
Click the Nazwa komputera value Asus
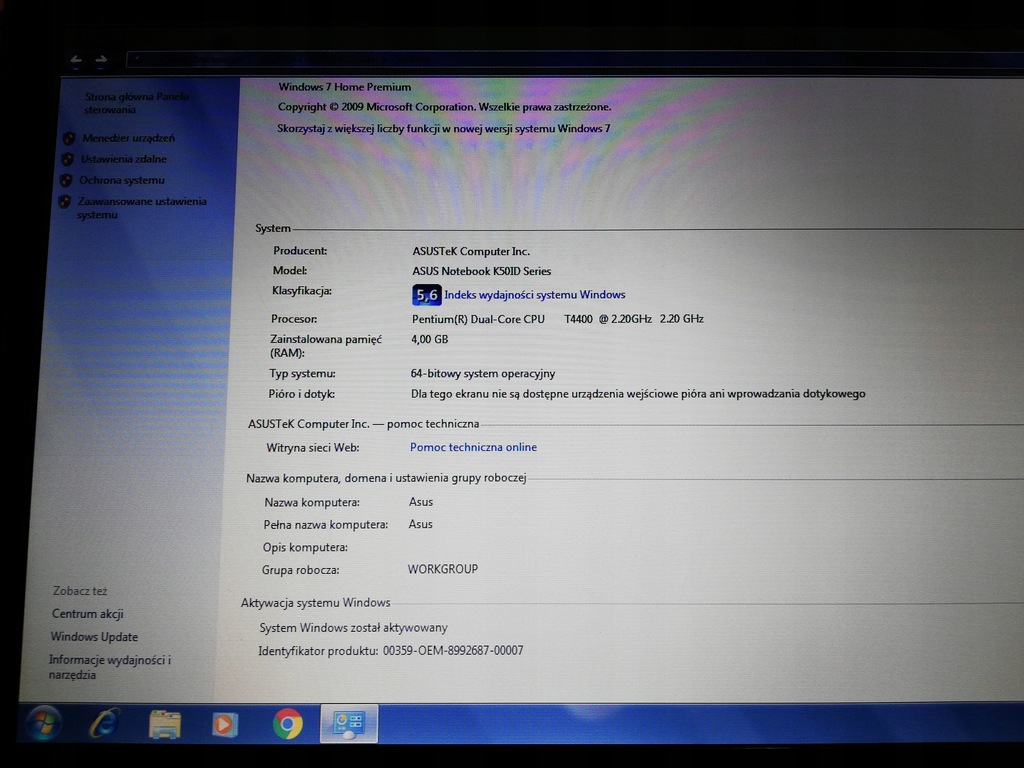421,502
